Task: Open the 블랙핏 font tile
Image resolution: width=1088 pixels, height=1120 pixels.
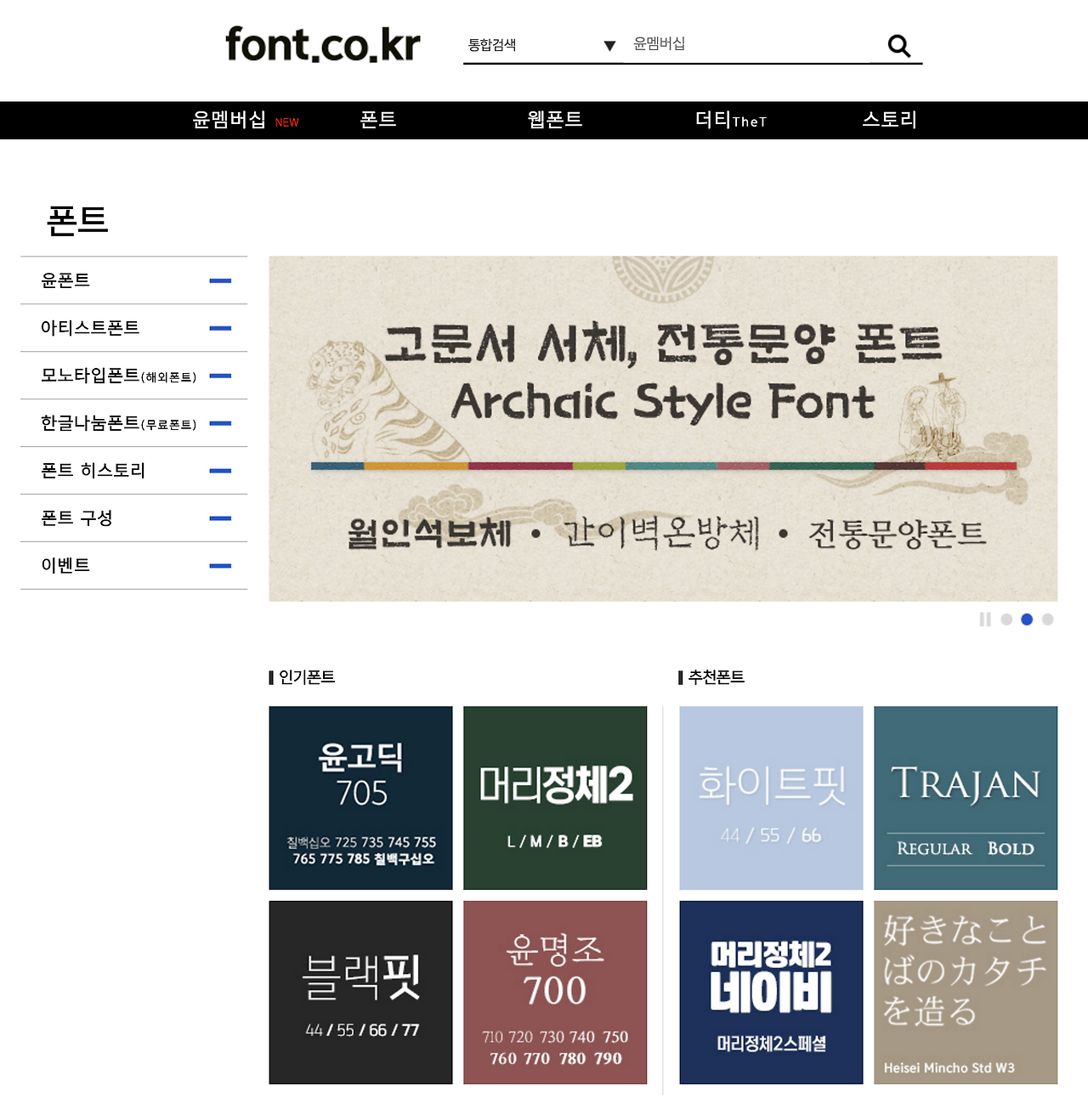Action: coord(361,993)
